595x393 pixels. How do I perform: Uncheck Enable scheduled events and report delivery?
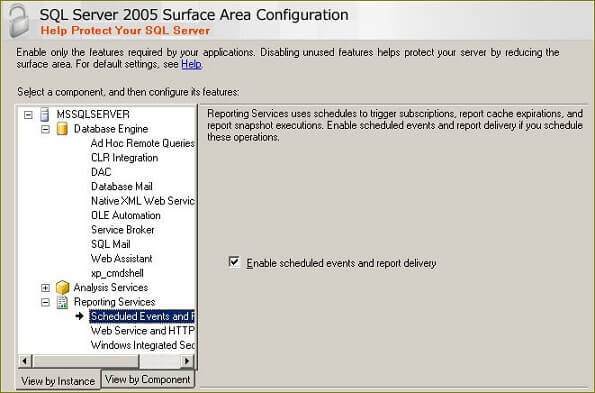(234, 262)
